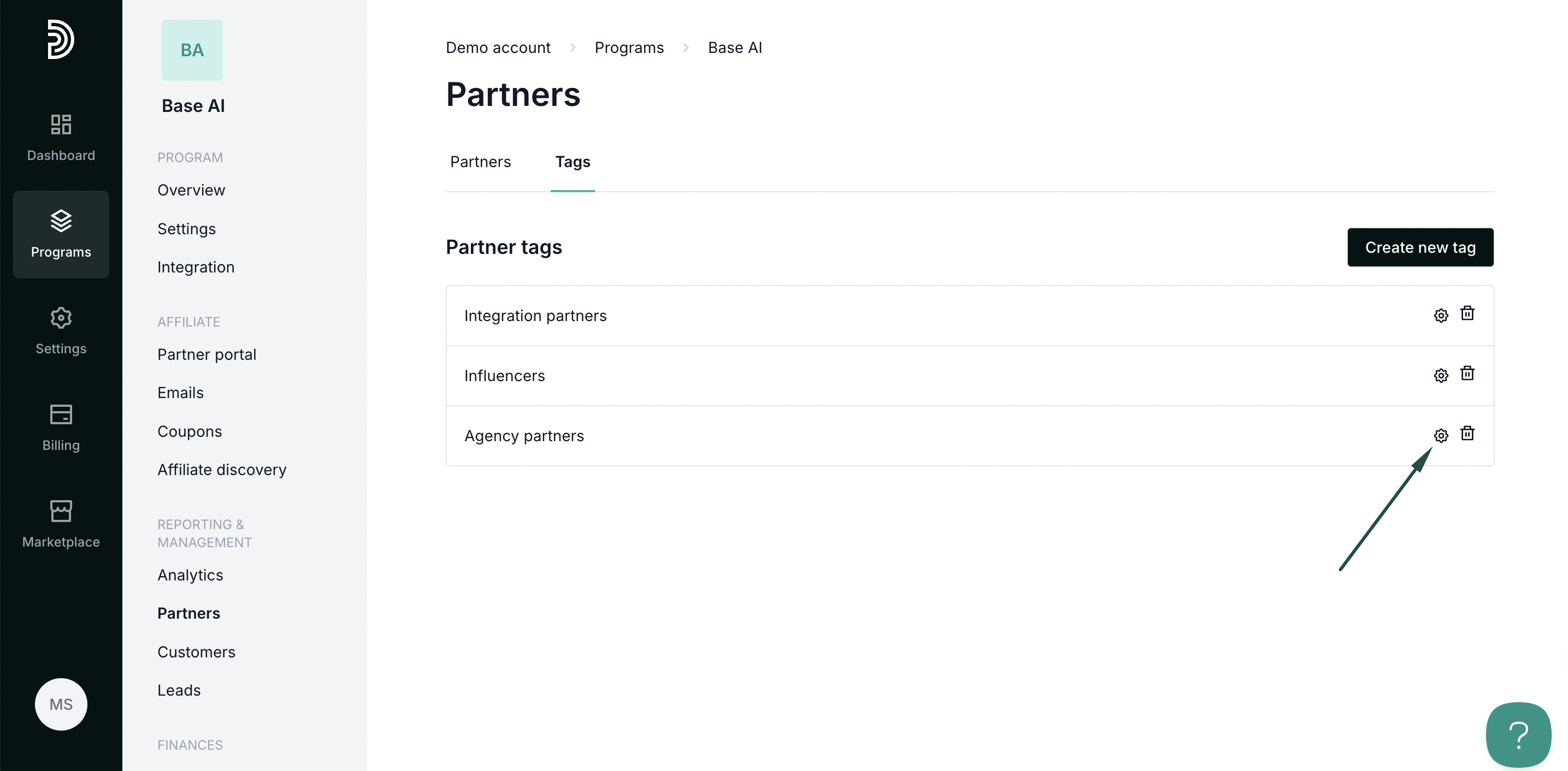Delete the Influencers tag
Viewport: 1568px width, 771px height.
[1467, 373]
